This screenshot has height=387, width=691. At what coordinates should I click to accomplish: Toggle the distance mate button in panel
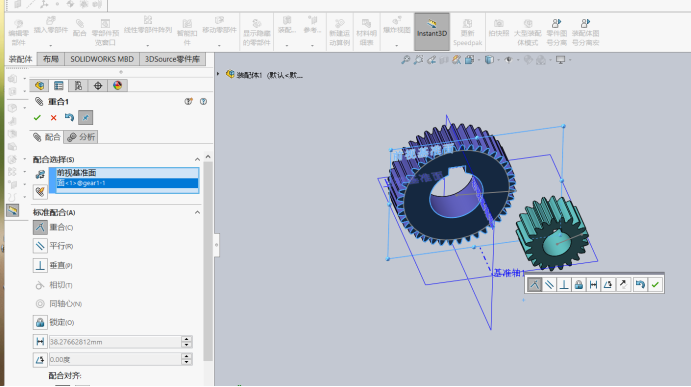tap(40, 342)
